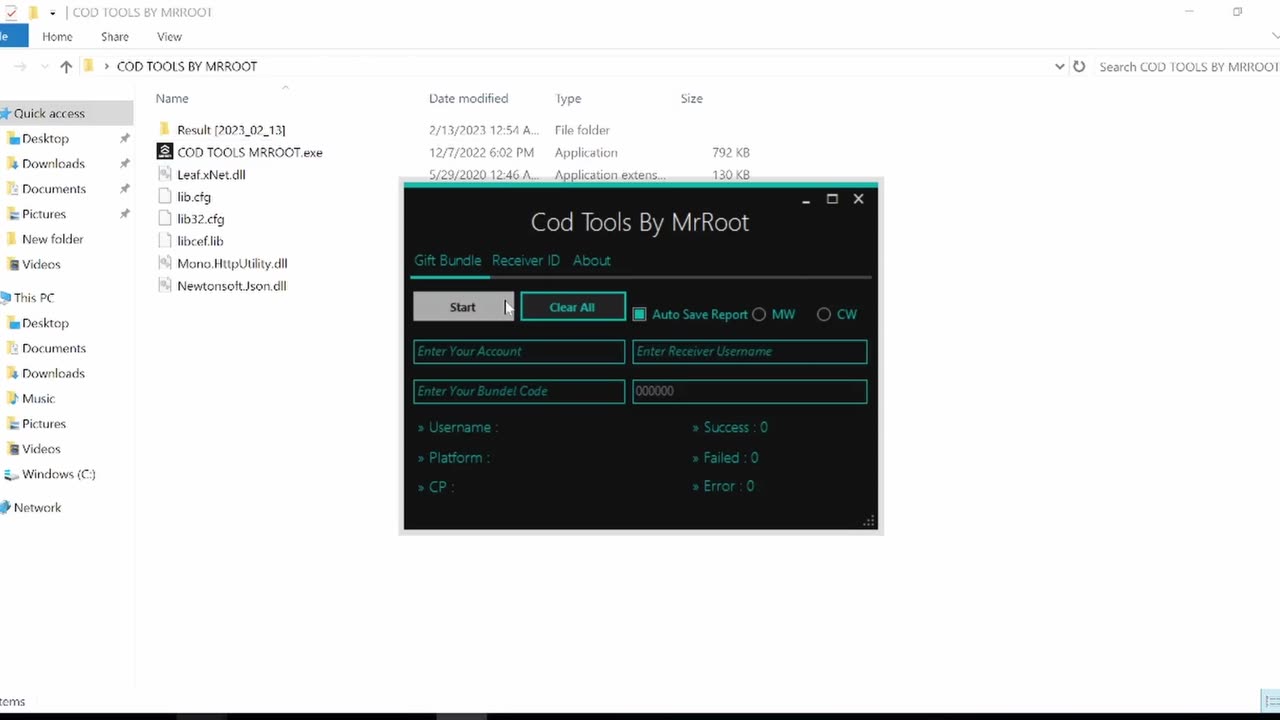
Task: Maximize the Cod Tools window
Action: (x=832, y=199)
